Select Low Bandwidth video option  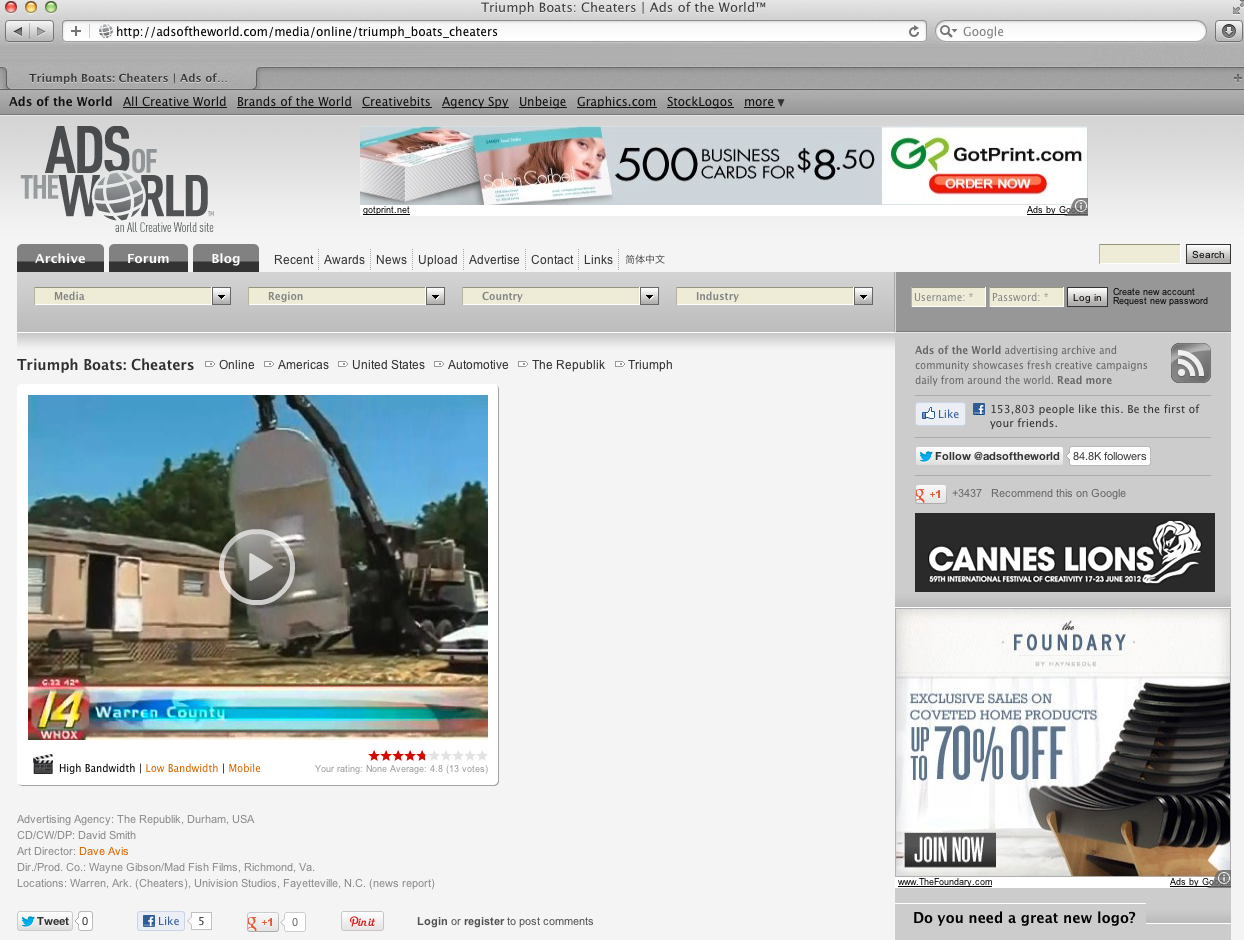(181, 768)
